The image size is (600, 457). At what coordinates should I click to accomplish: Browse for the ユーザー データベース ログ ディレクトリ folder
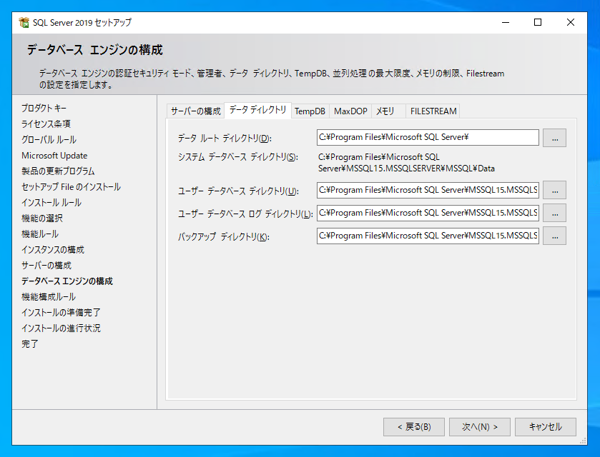click(554, 213)
